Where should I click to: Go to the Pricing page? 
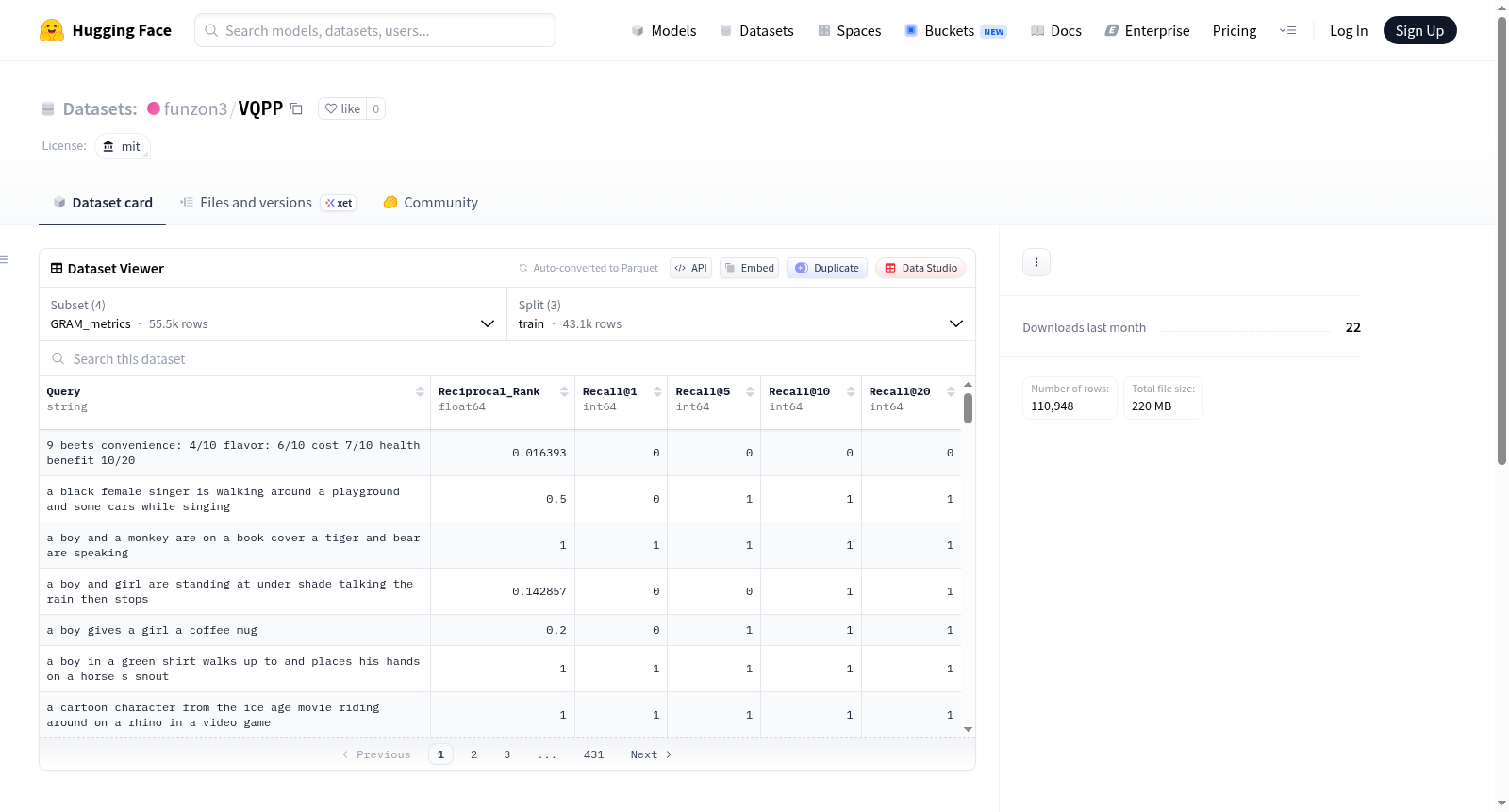pos(1235,30)
